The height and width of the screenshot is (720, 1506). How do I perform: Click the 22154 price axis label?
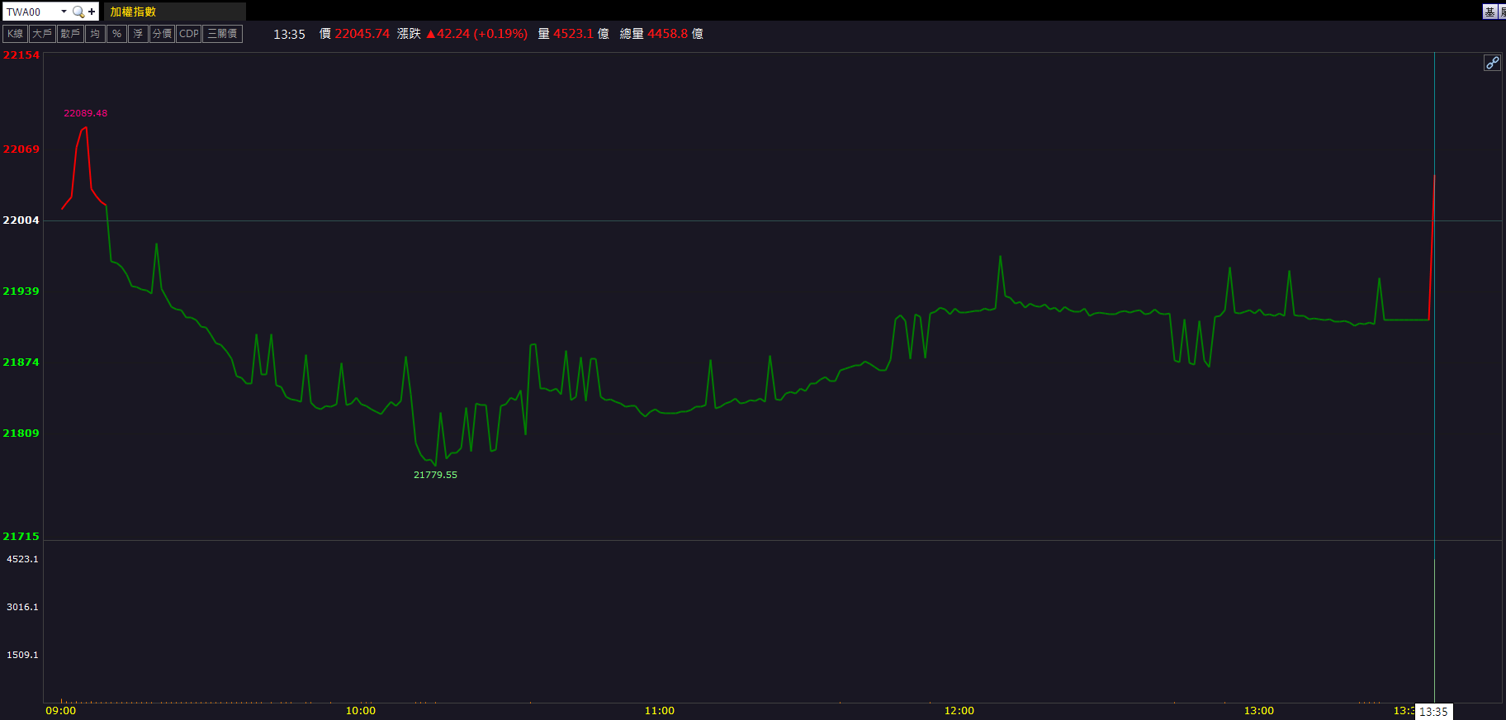click(21, 55)
